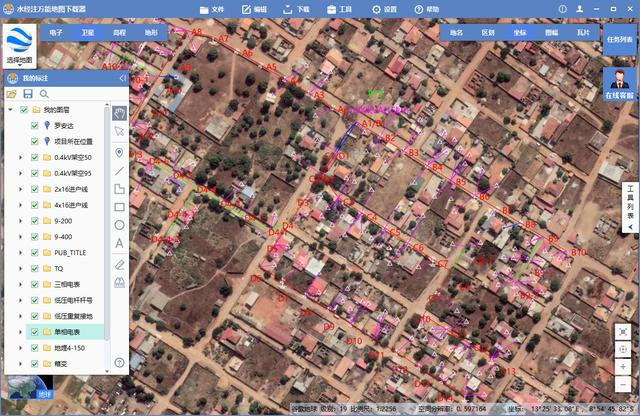
Task: Open the user account icon in the title bar
Action: pos(580,9)
